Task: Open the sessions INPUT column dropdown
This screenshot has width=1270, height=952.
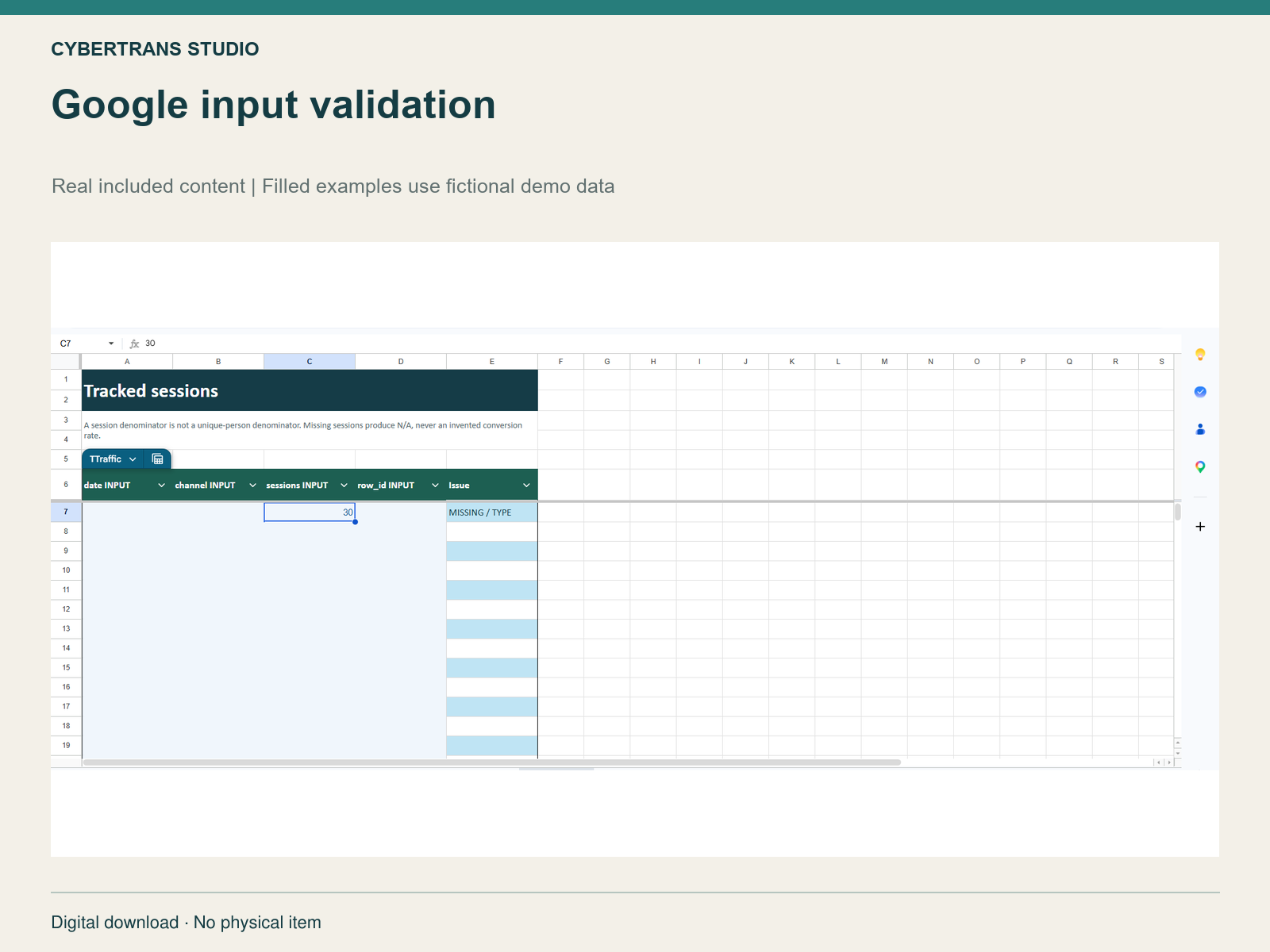Action: [x=344, y=486]
